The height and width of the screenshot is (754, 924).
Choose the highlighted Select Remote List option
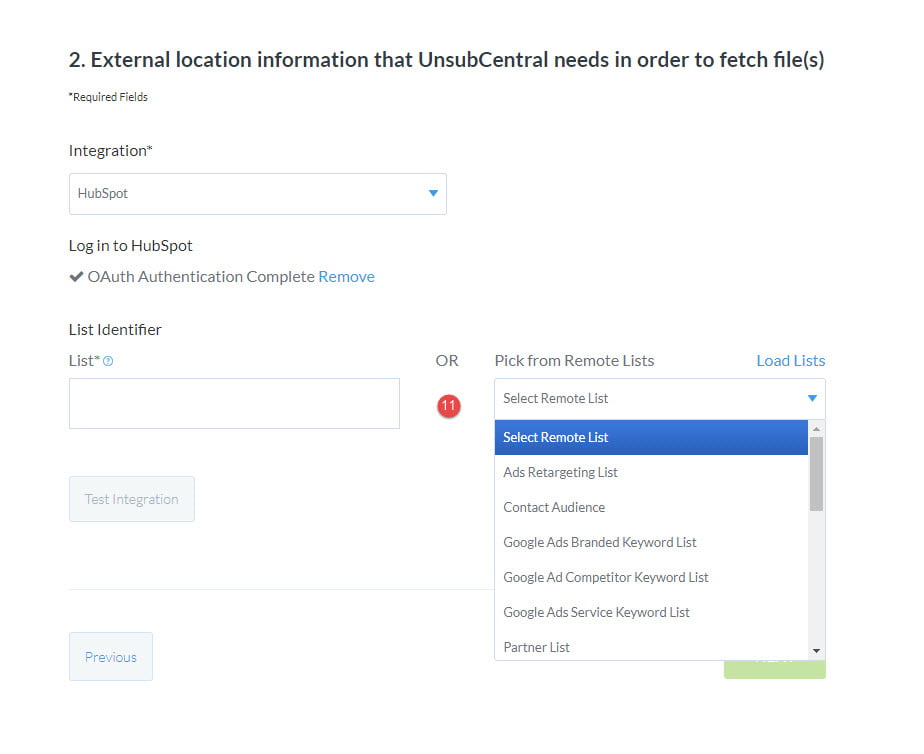tap(651, 438)
